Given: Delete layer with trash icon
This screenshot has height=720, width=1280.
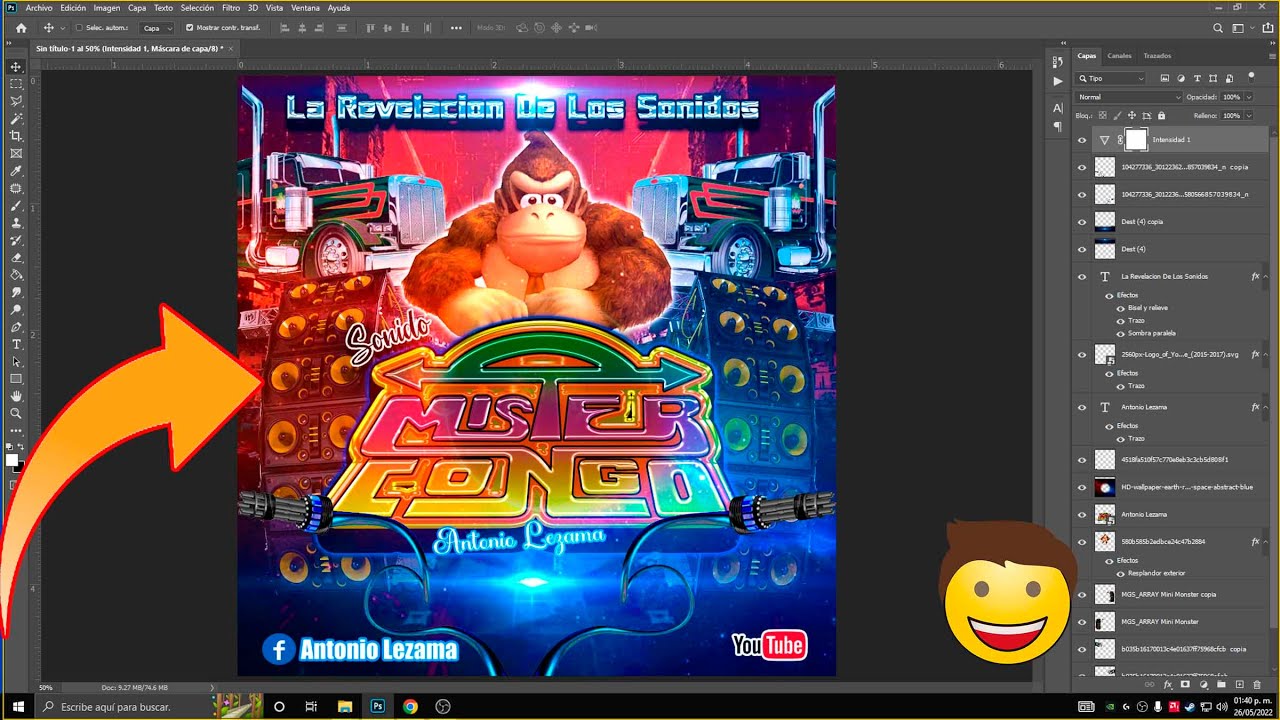Looking at the screenshot, I should coord(1257,685).
